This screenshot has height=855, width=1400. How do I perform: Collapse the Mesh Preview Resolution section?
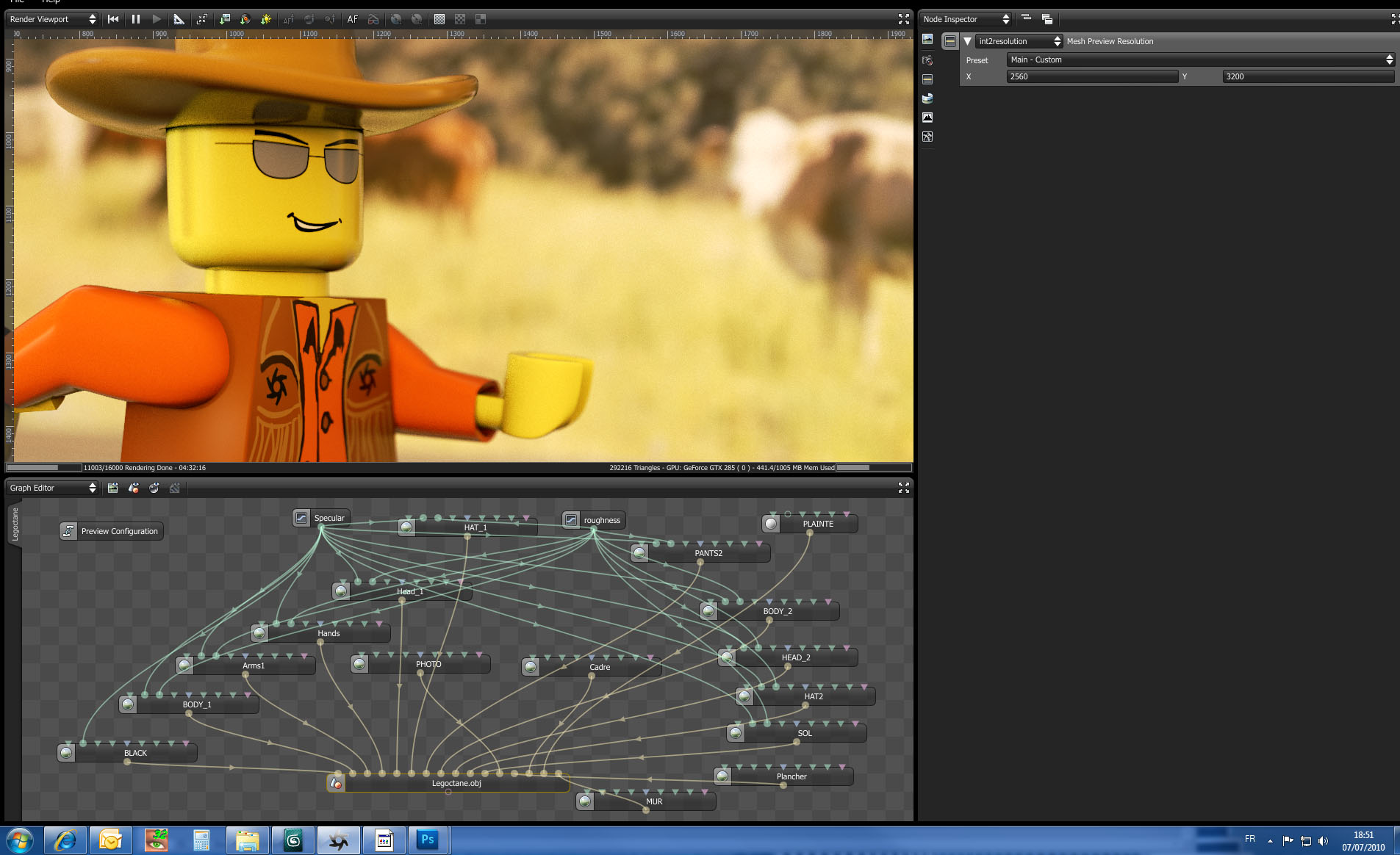click(967, 41)
